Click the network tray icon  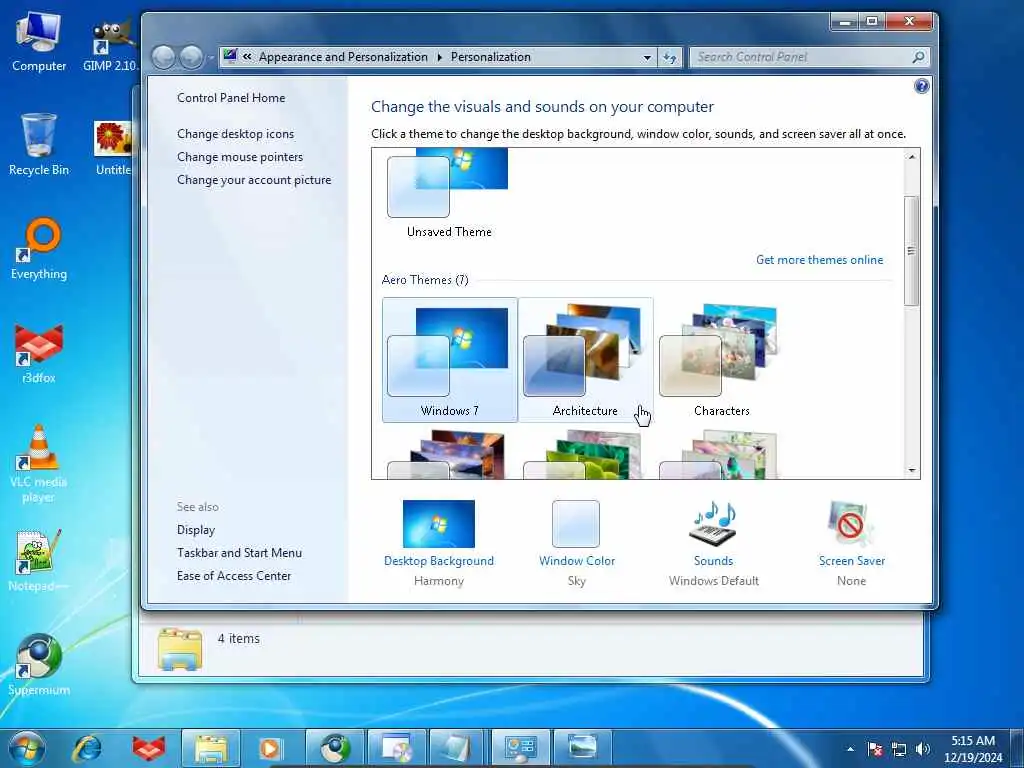(899, 749)
